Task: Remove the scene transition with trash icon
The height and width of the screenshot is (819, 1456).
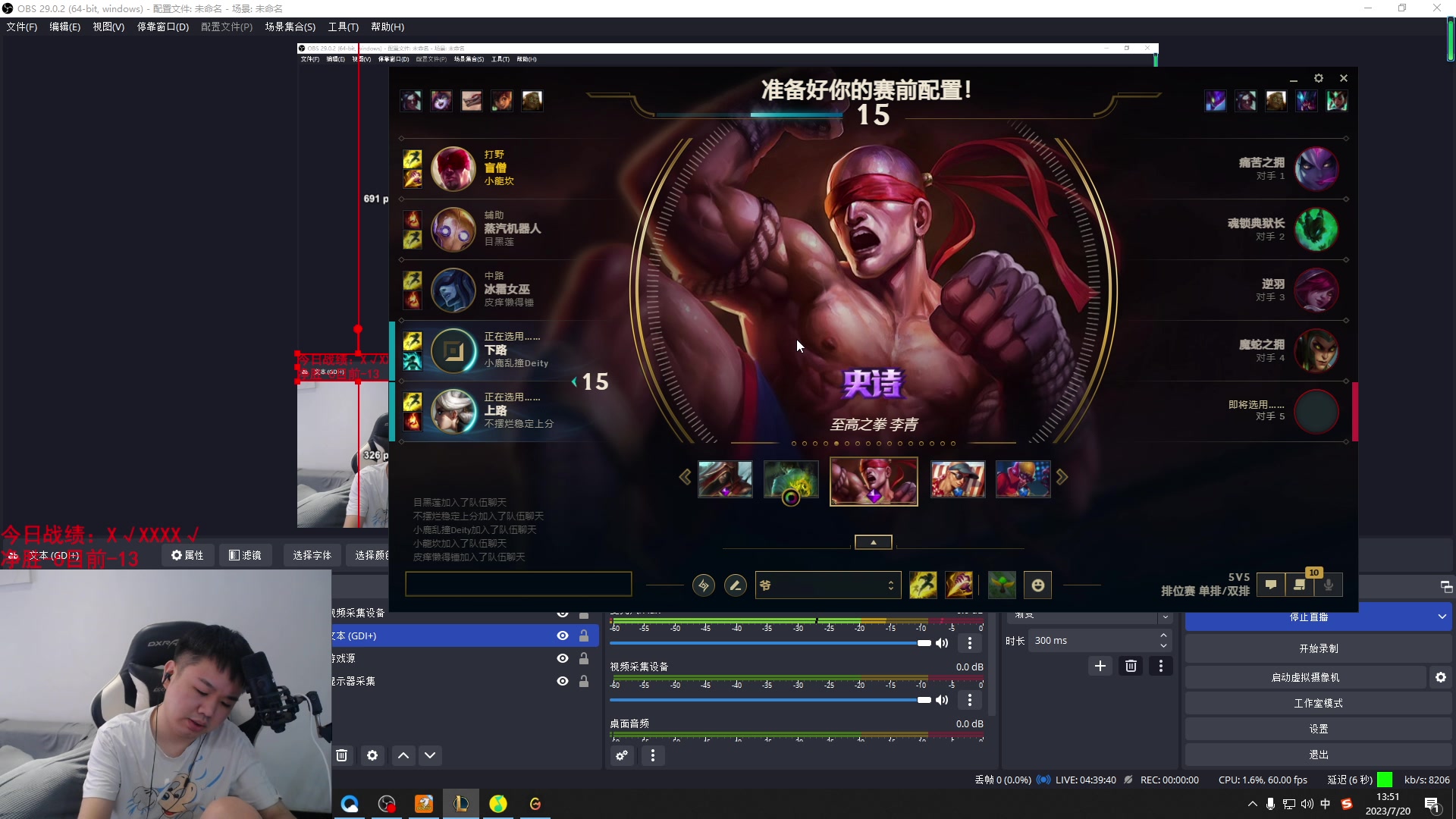Action: pos(1131,666)
